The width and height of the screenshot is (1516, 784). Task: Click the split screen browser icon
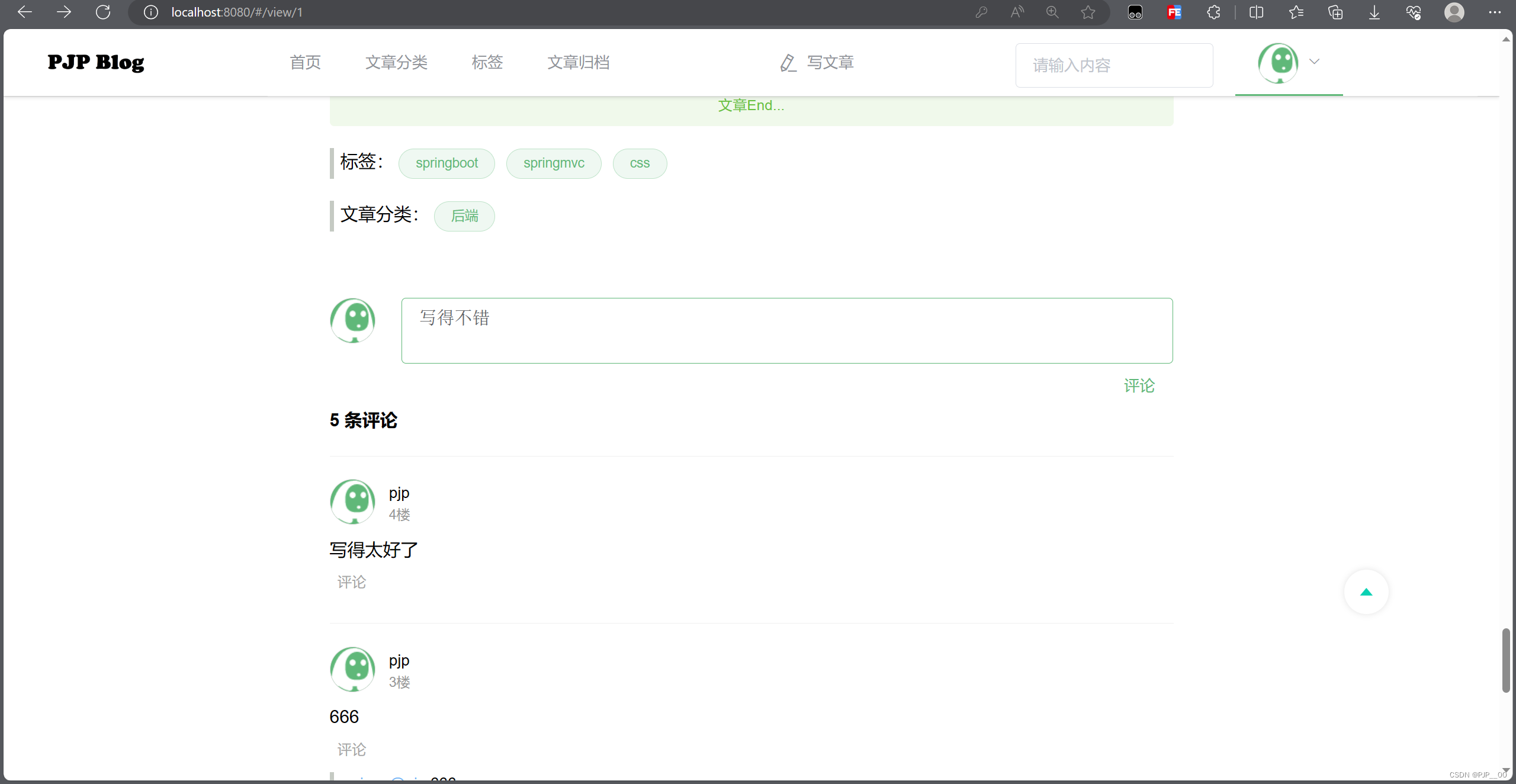(1257, 12)
